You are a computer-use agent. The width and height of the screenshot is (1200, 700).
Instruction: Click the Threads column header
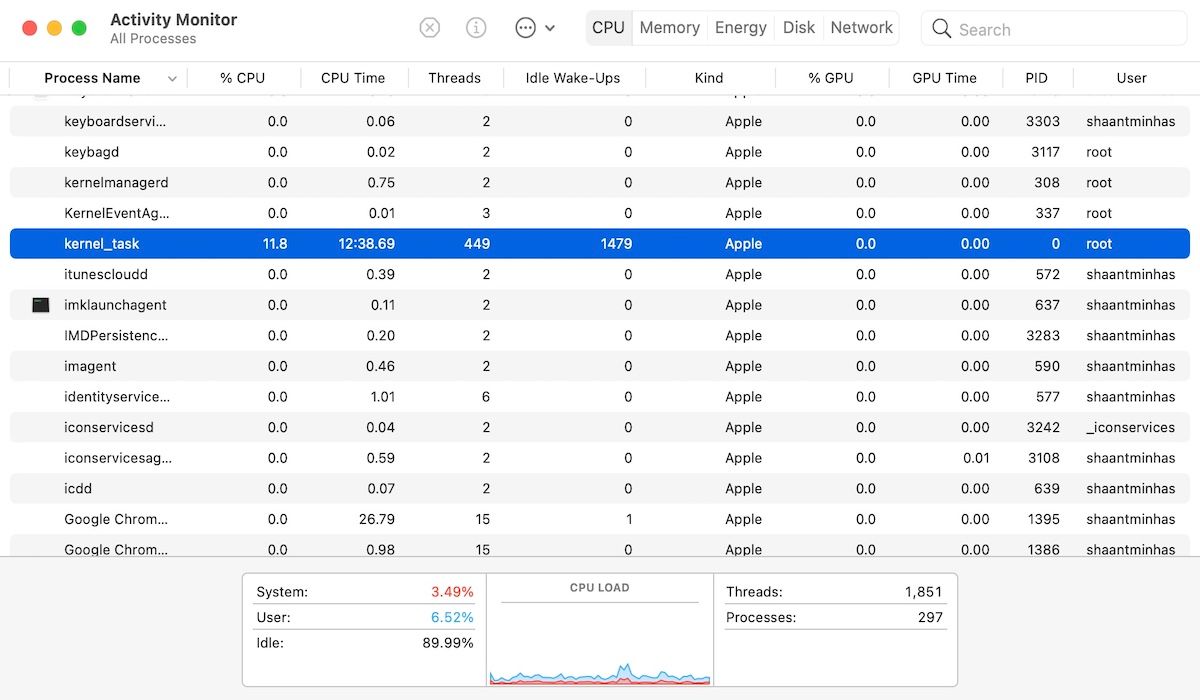(454, 78)
